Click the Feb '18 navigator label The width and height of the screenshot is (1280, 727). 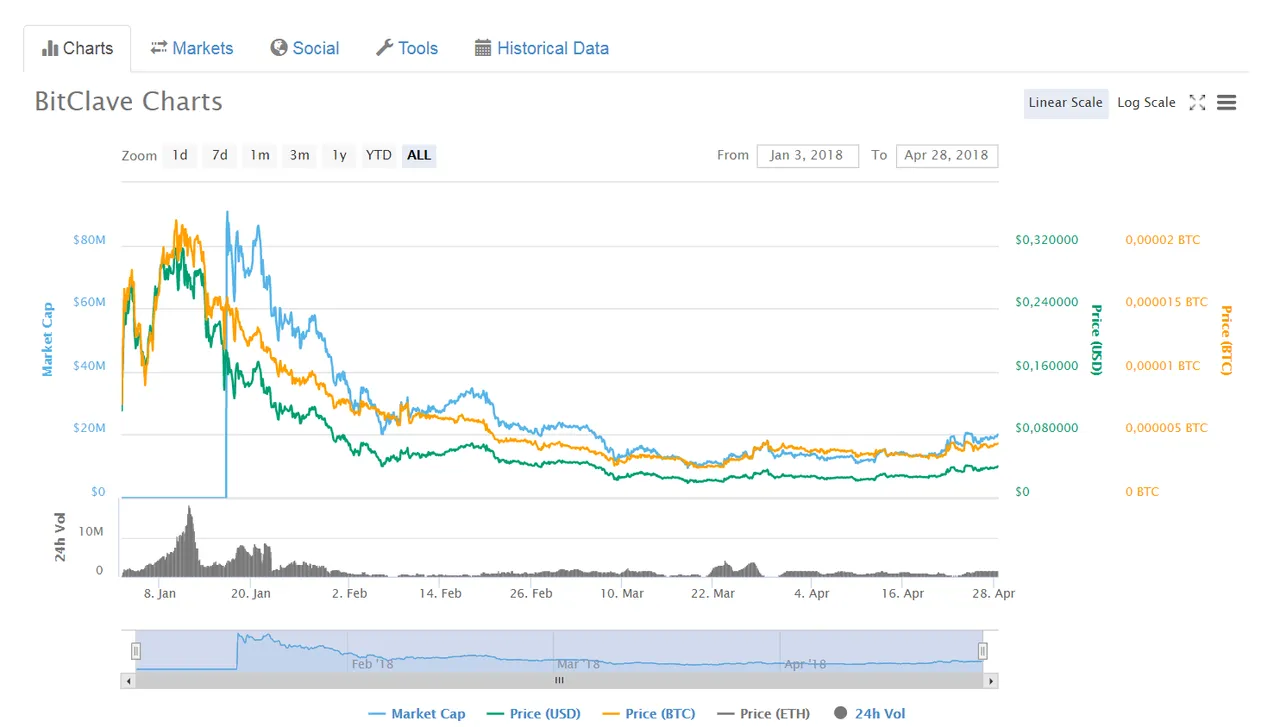coord(372,664)
